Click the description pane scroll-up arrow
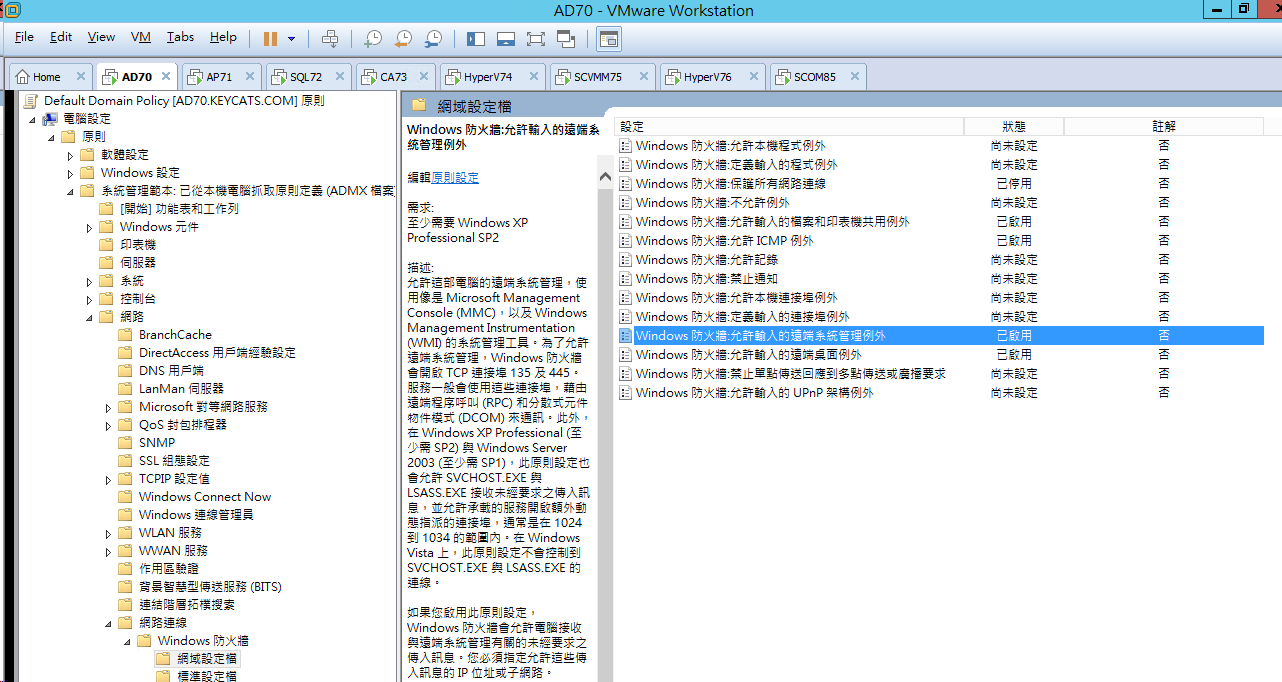Image resolution: width=1282 pixels, height=682 pixels. [605, 177]
